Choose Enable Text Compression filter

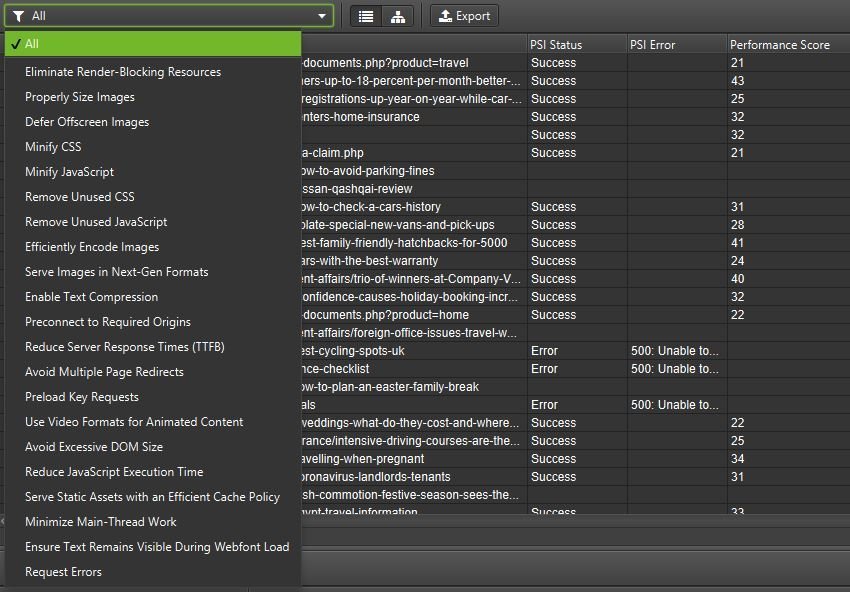[x=91, y=297]
